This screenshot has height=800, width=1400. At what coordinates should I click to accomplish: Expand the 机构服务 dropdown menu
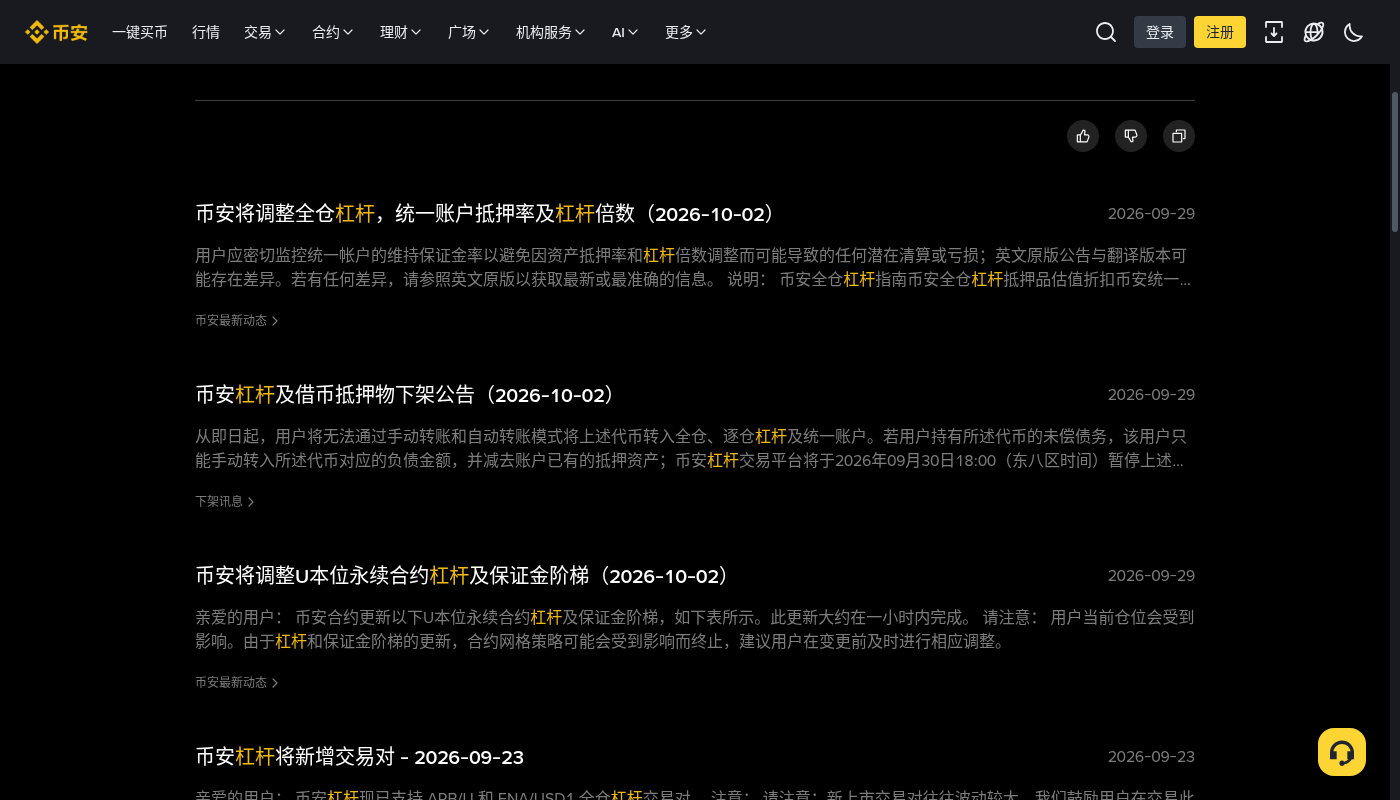coord(551,32)
